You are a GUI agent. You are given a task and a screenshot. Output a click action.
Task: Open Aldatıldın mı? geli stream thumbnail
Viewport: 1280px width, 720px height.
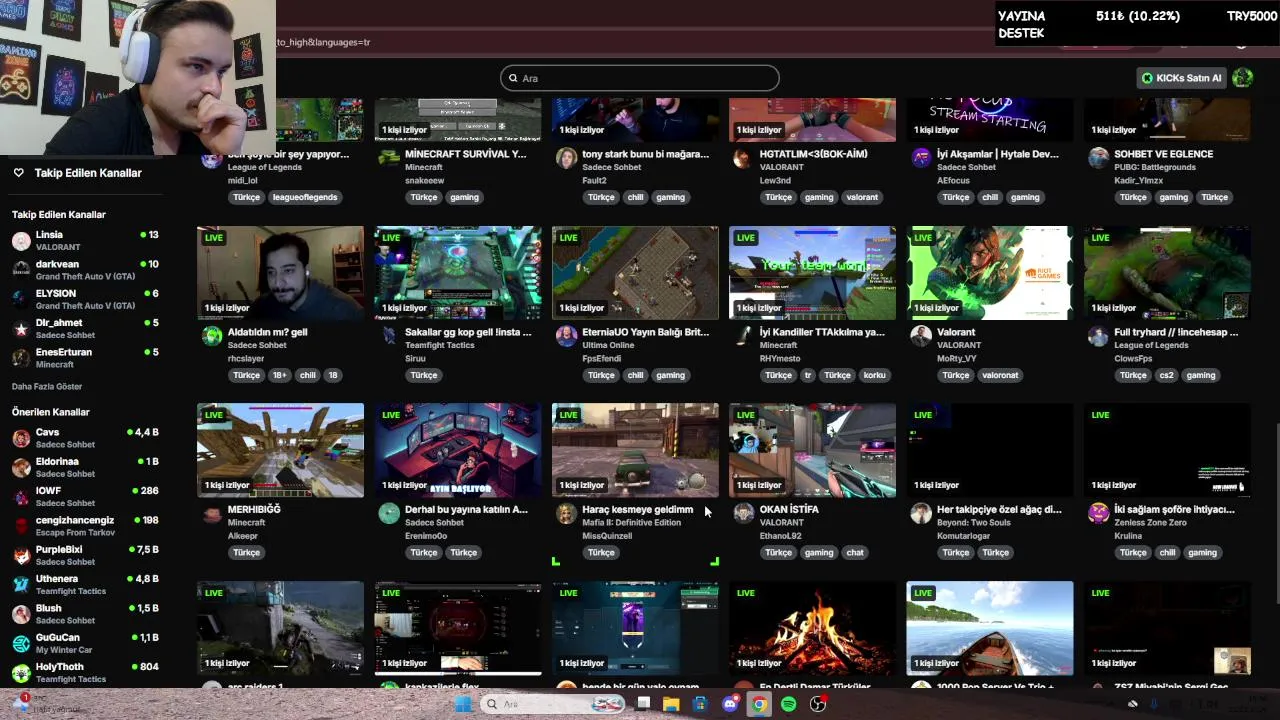click(x=280, y=273)
